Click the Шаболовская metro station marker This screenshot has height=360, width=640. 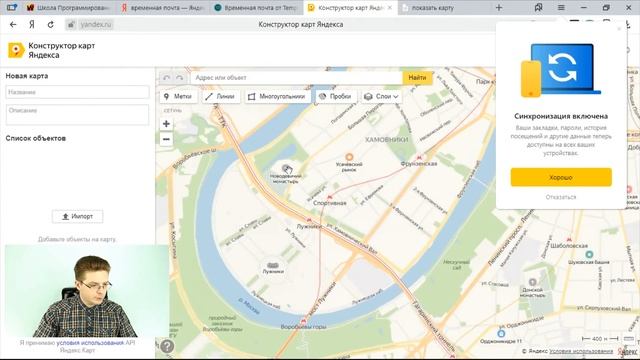tap(569, 240)
